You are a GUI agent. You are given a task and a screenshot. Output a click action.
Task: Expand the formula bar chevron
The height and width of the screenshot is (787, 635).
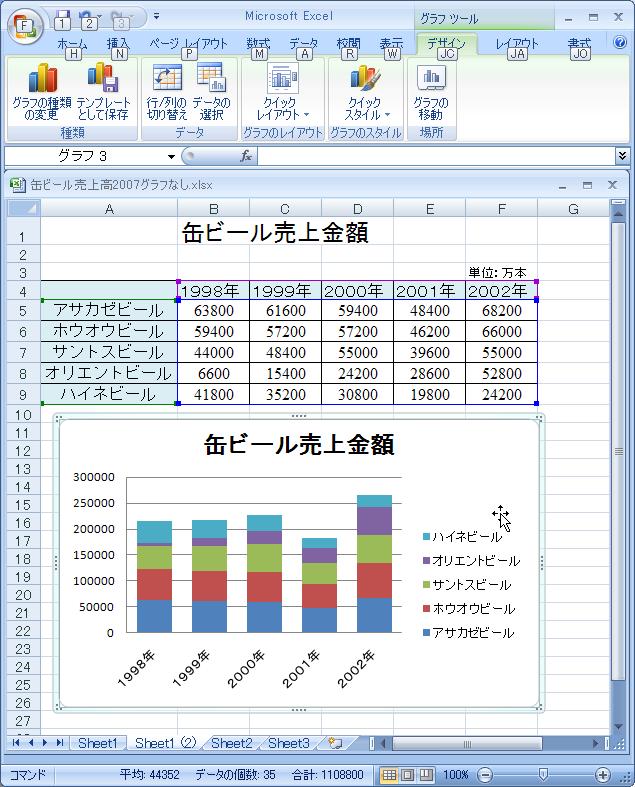click(x=622, y=156)
